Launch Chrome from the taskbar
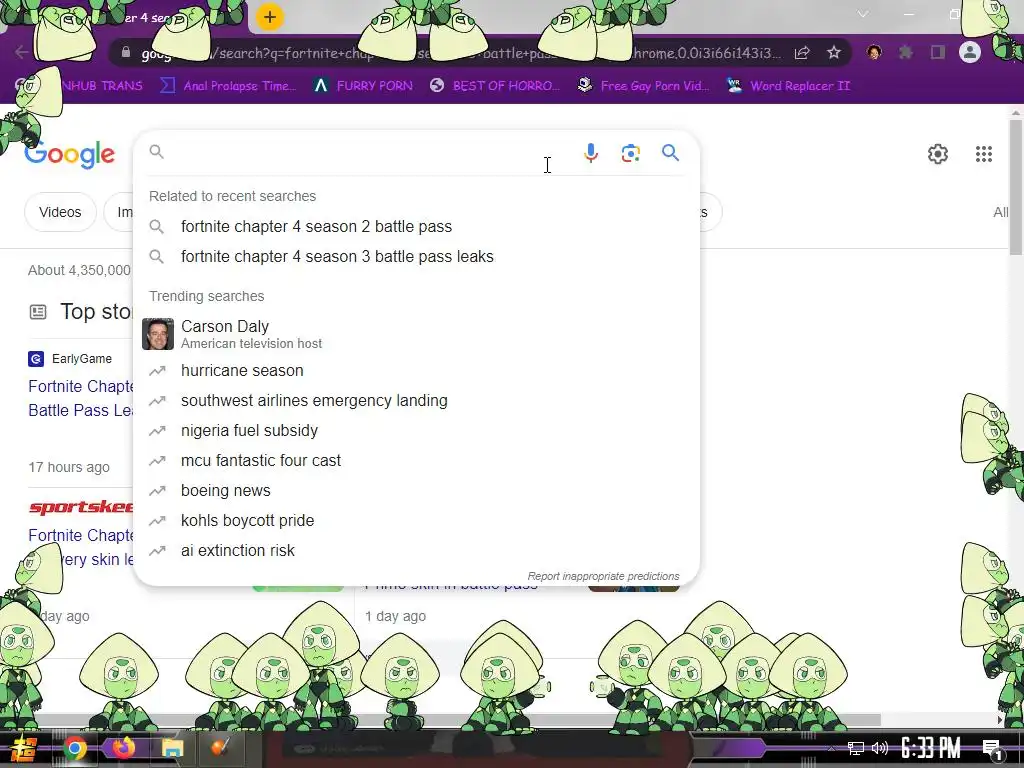The image size is (1024, 768). (x=74, y=748)
